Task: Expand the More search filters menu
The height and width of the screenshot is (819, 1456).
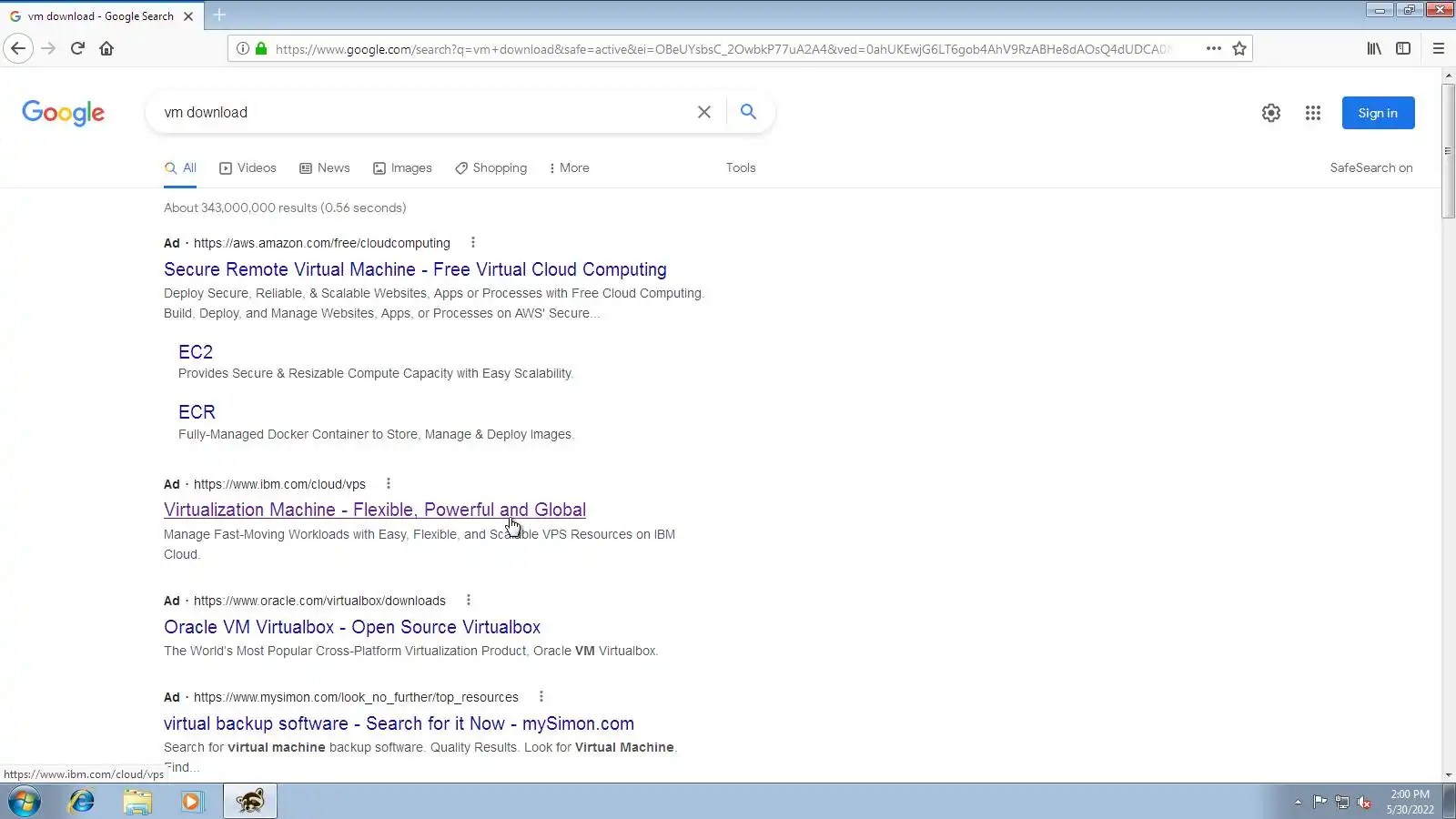Action: (569, 168)
